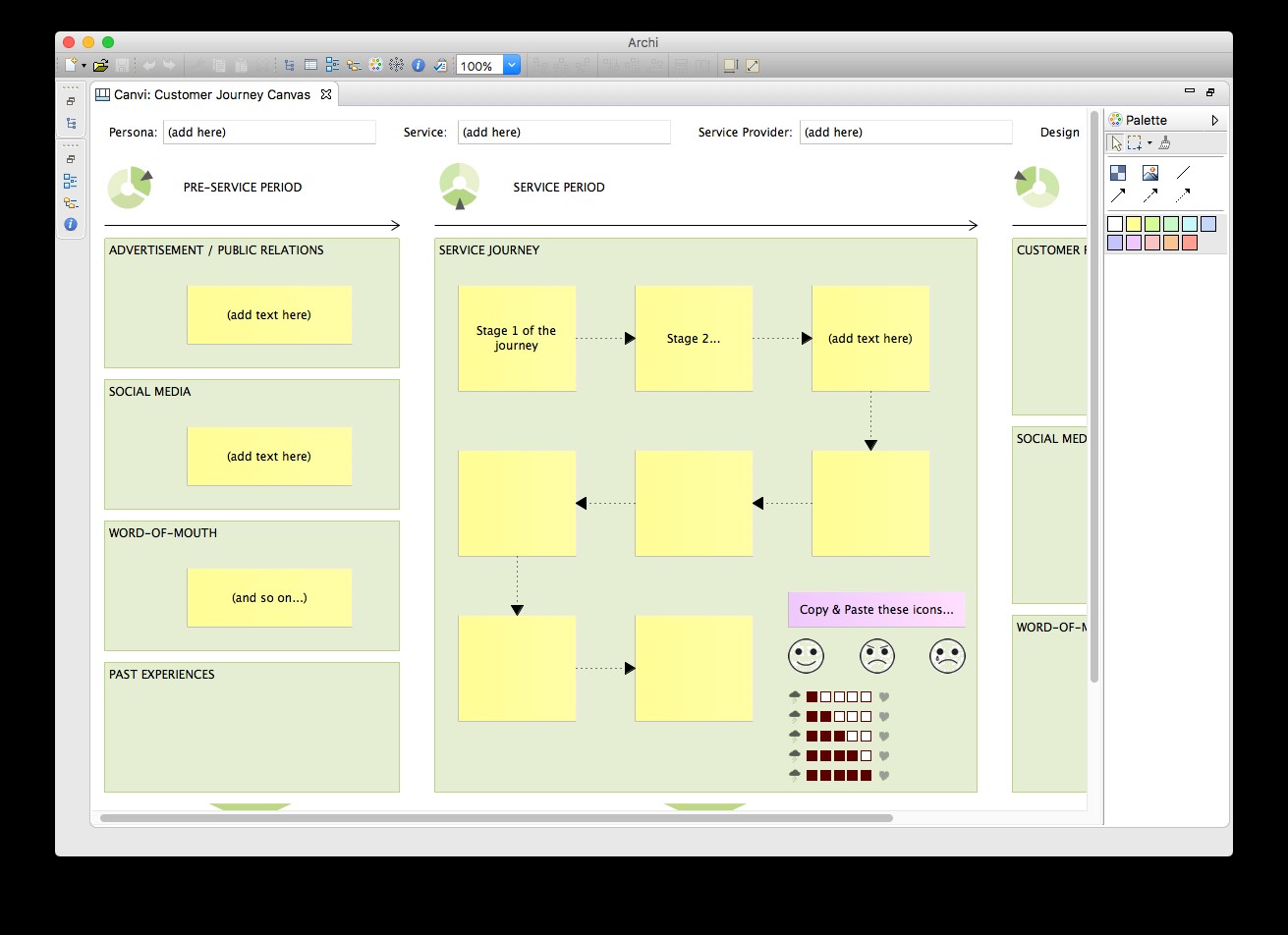Click the Open Model folder icon
1288x935 pixels.
coord(100,66)
